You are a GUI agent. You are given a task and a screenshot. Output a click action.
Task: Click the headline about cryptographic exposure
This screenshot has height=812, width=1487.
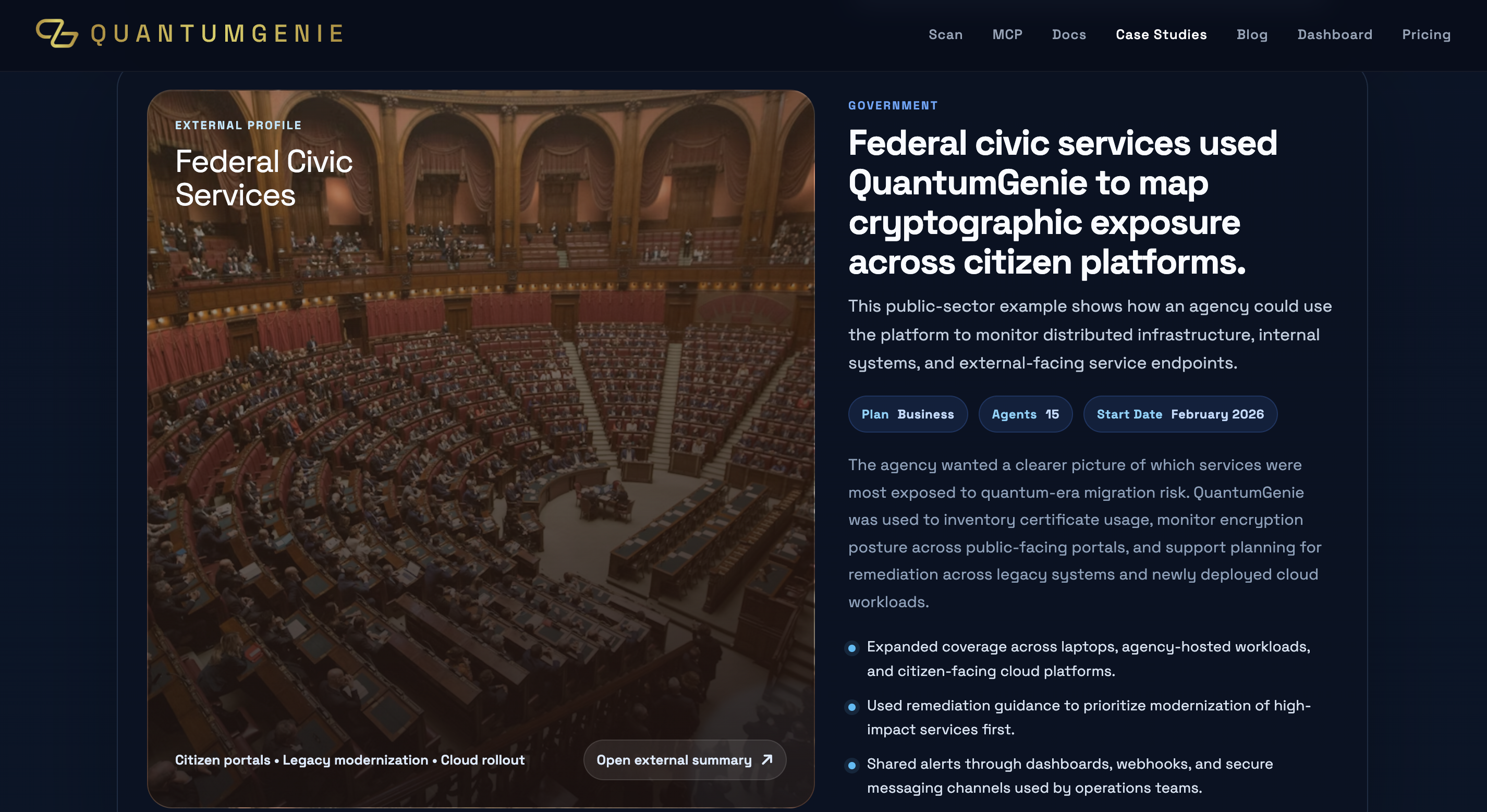tap(1062, 202)
